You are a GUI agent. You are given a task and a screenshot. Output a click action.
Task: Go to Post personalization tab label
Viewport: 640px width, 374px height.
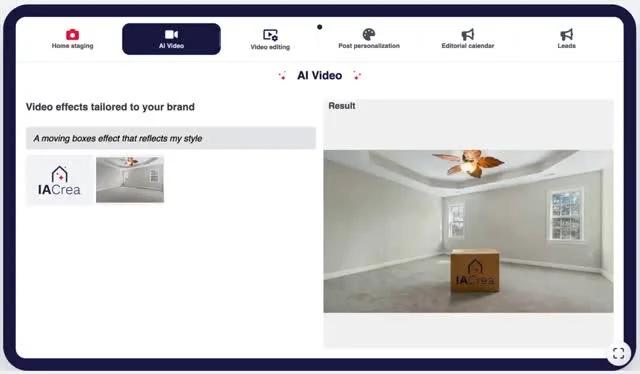pos(369,46)
